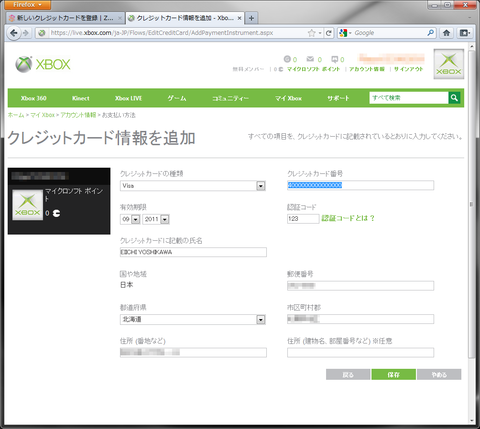Click the サインアウト link
This screenshot has height=429, width=480.
tap(408, 69)
